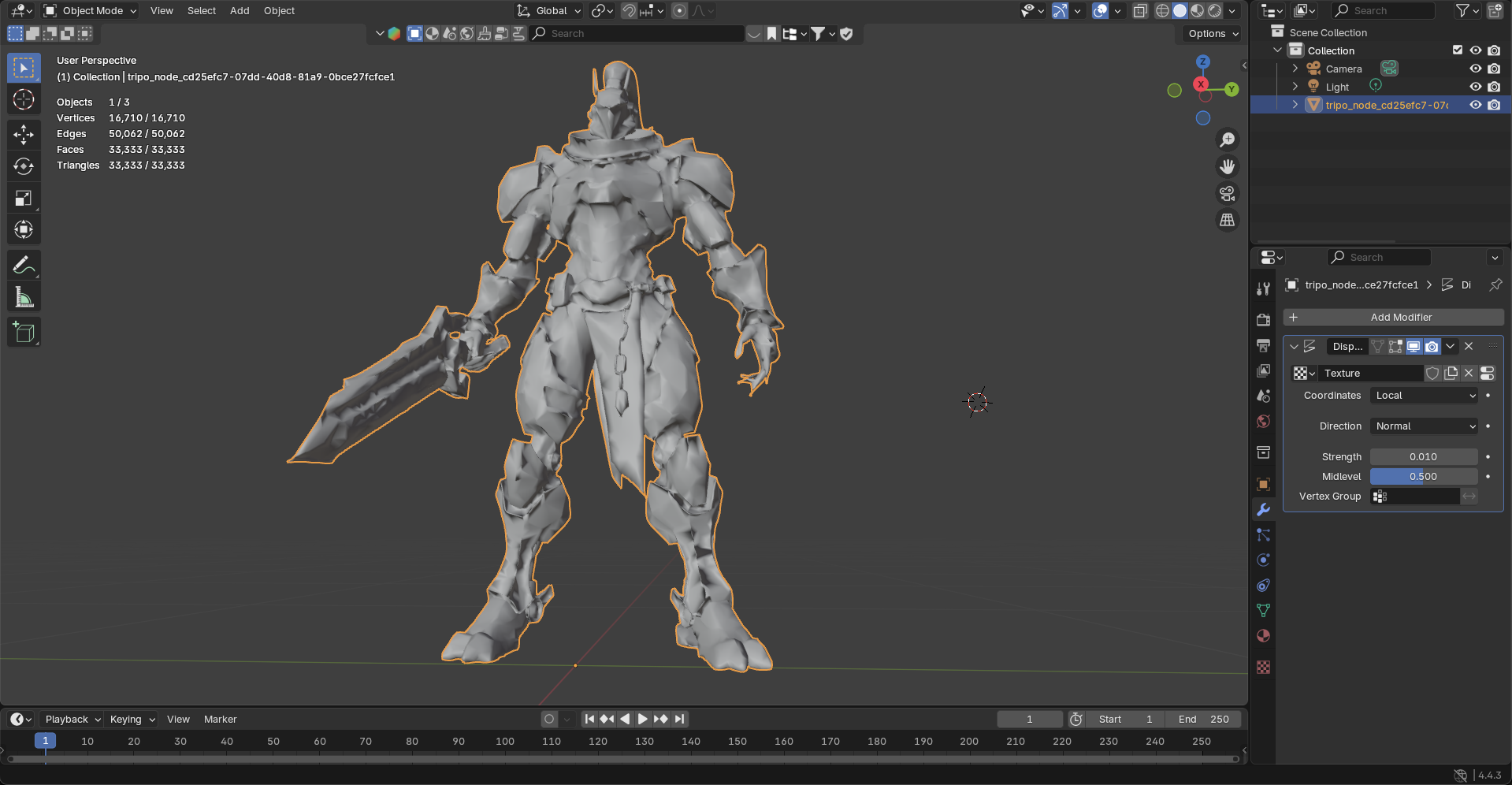This screenshot has width=1512, height=785.
Task: Open the Modifiers wrench properties tab
Action: click(1263, 510)
